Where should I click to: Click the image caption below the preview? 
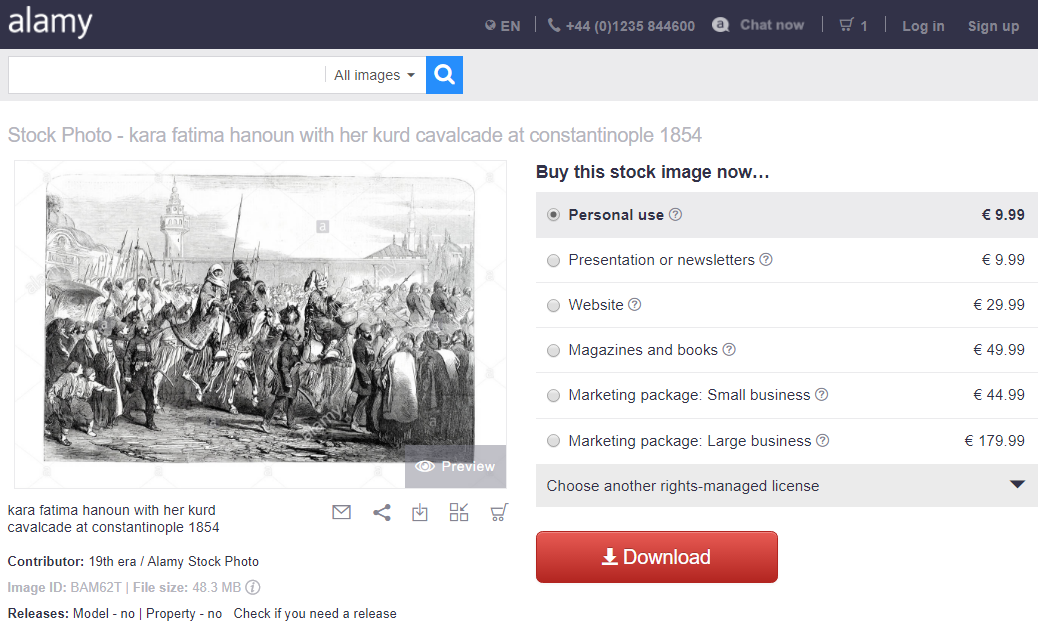coord(113,519)
